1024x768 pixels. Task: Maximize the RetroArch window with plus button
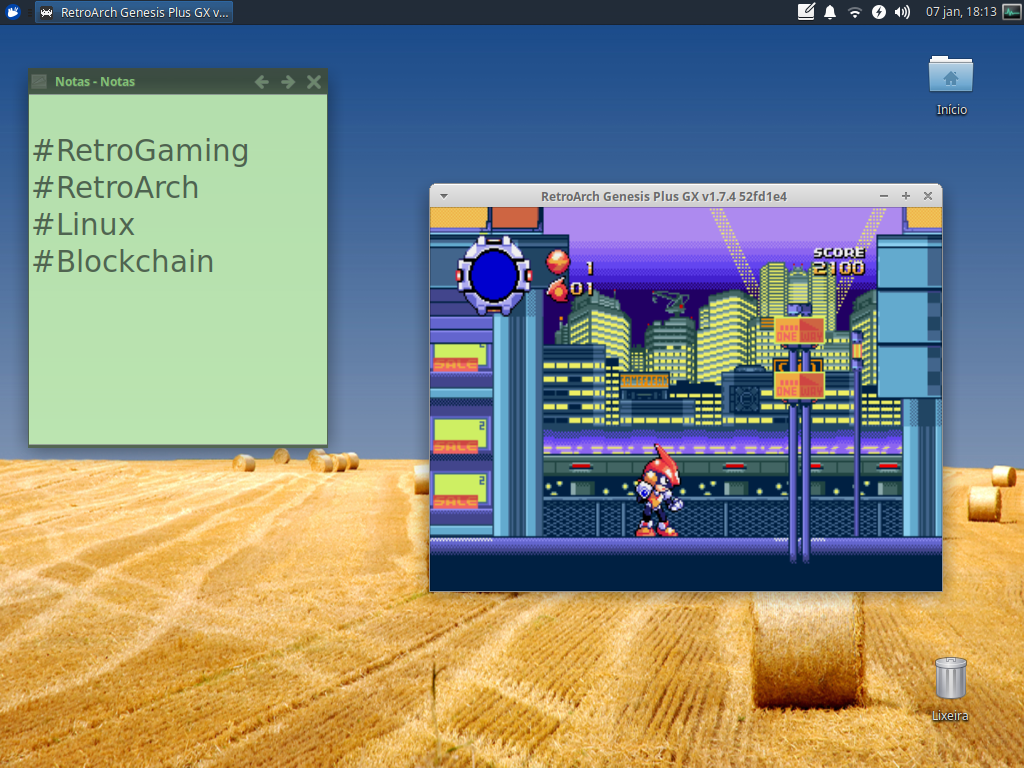tap(906, 196)
